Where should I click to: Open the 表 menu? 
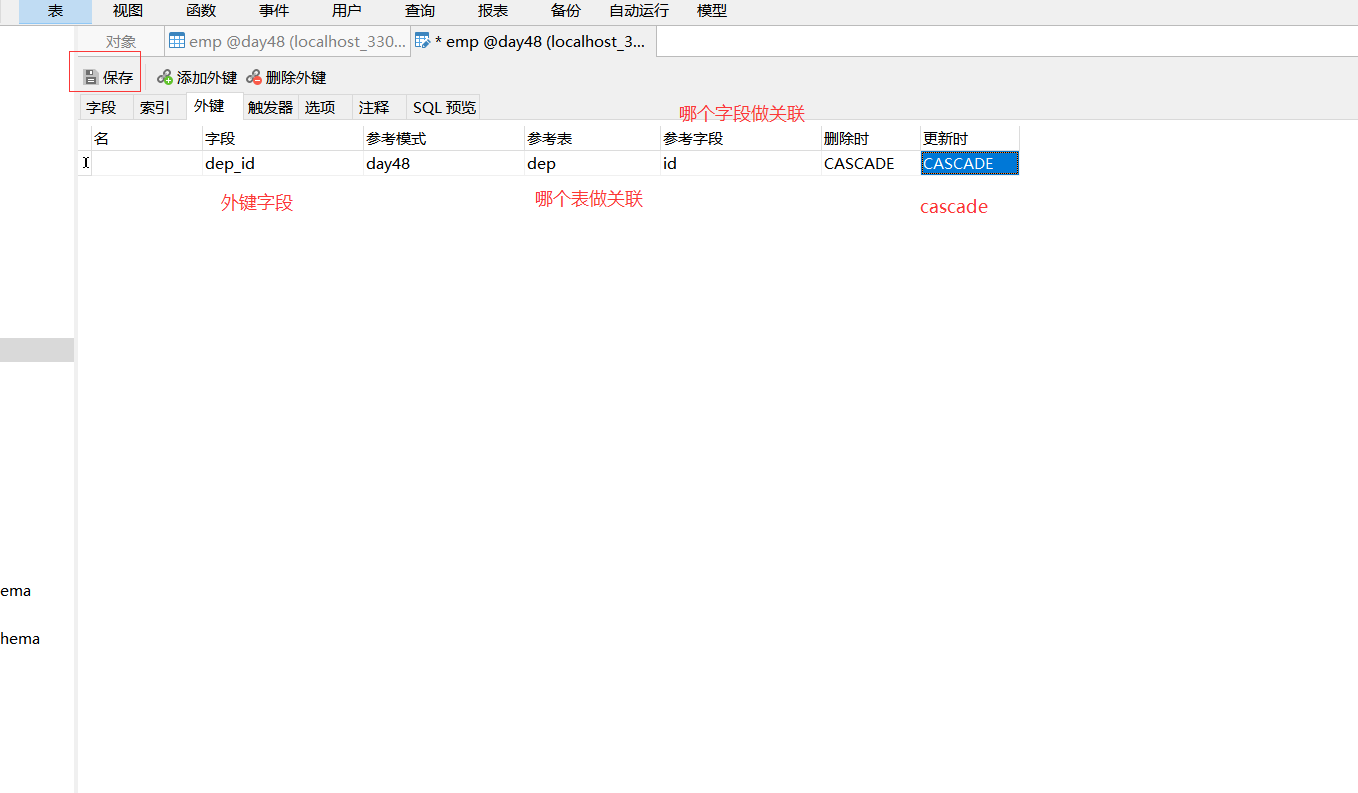click(x=54, y=11)
